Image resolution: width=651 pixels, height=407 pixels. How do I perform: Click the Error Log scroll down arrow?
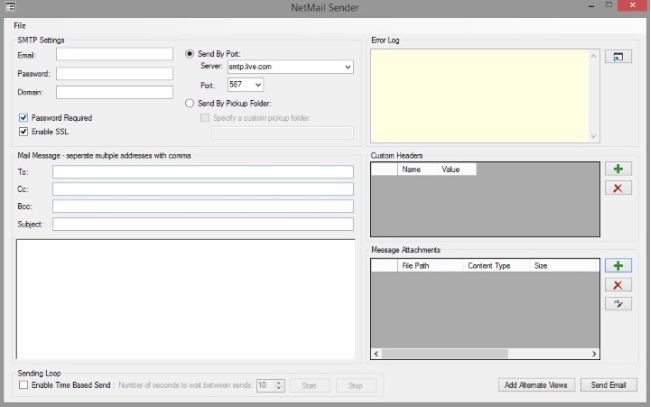(x=594, y=136)
